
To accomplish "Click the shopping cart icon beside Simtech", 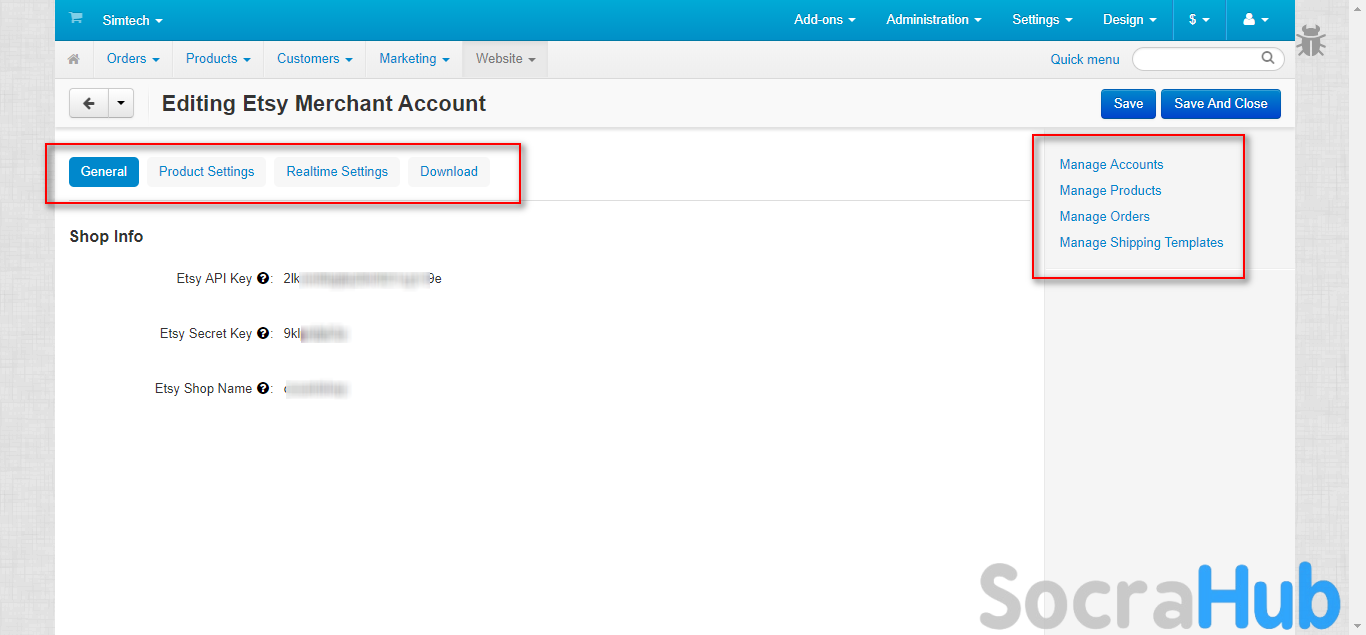I will click(75, 19).
